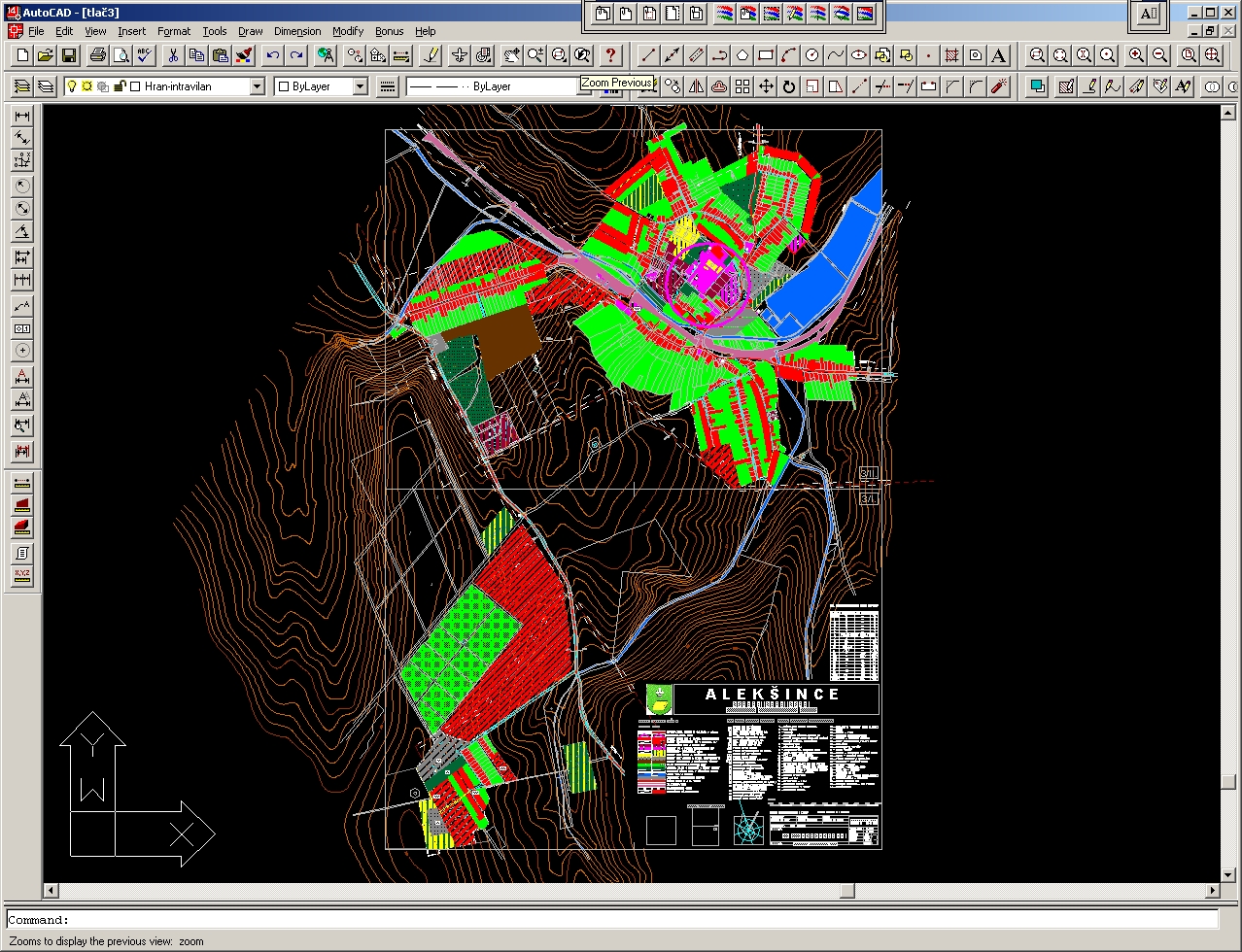Viewport: 1242px width, 952px height.
Task: Choose the Circle draw tool
Action: point(812,56)
